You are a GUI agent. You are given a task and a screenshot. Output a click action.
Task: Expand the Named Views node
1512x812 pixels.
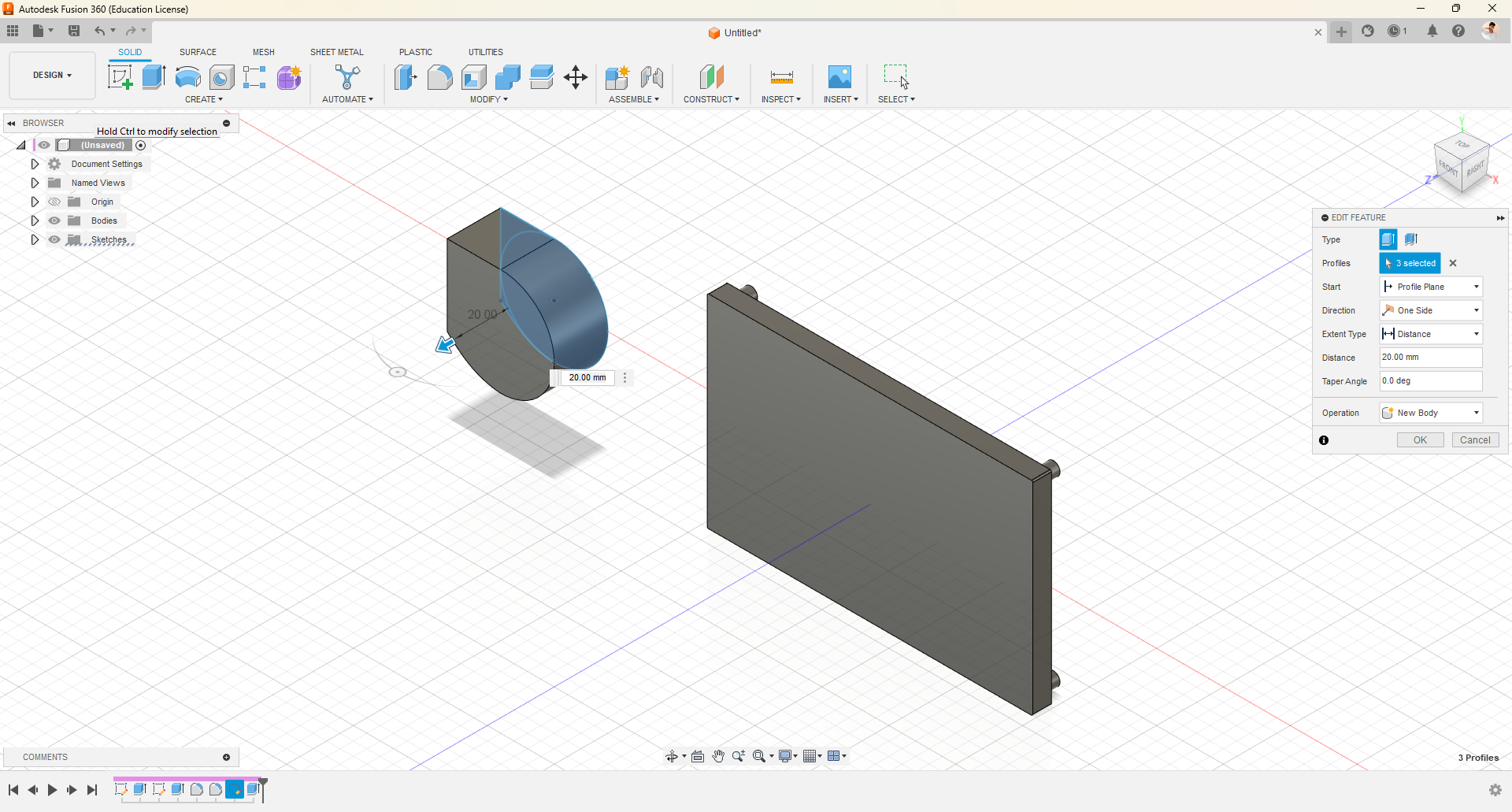[x=35, y=183]
